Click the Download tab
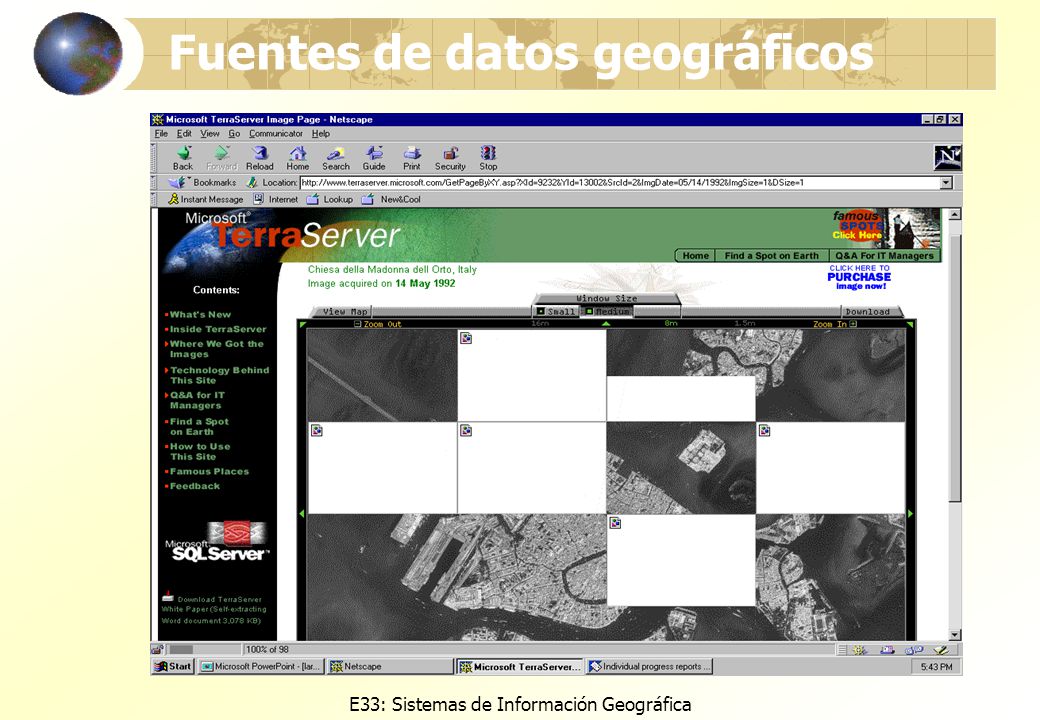Viewport: 1040px width, 720px height. click(x=868, y=311)
